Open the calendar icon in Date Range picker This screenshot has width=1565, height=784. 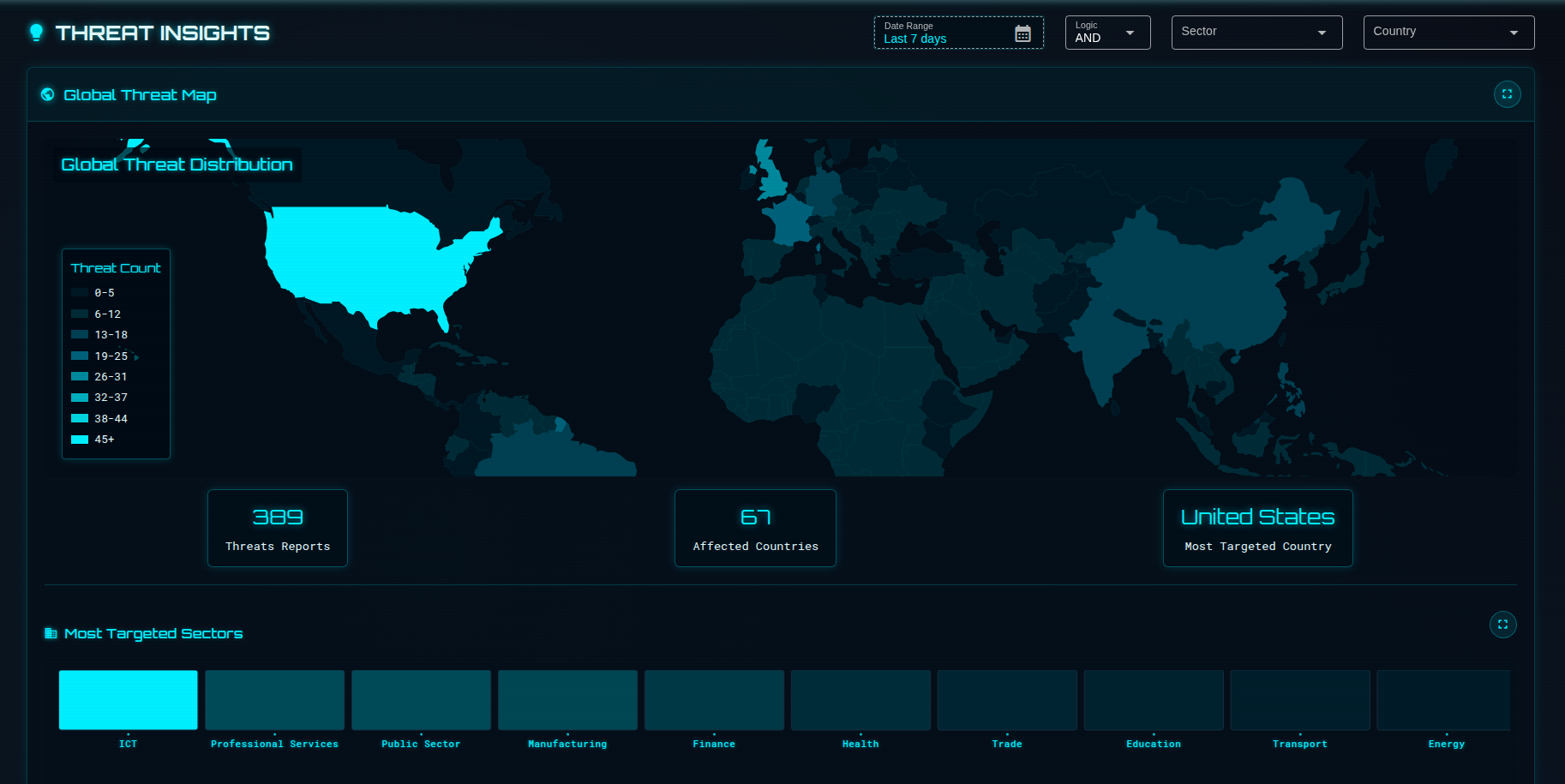click(x=1022, y=33)
